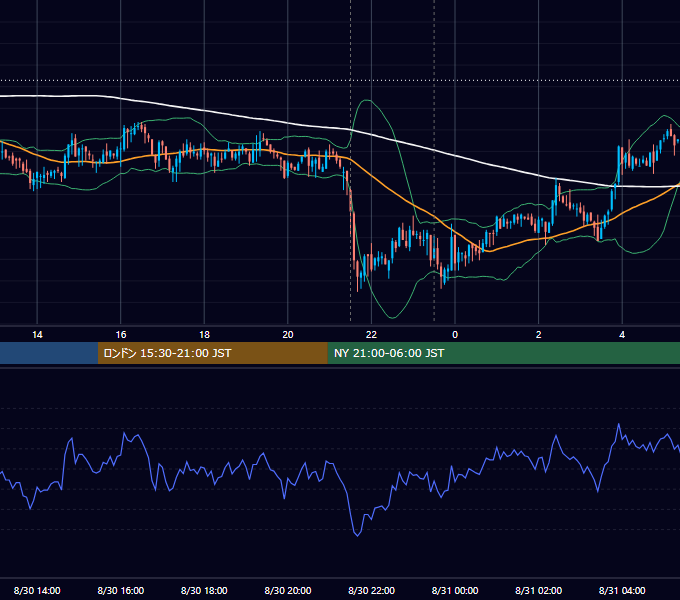Viewport: 680px width, 600px height.
Task: Click the 8/30 14:00 time label
Action: pyautogui.click(x=37, y=590)
